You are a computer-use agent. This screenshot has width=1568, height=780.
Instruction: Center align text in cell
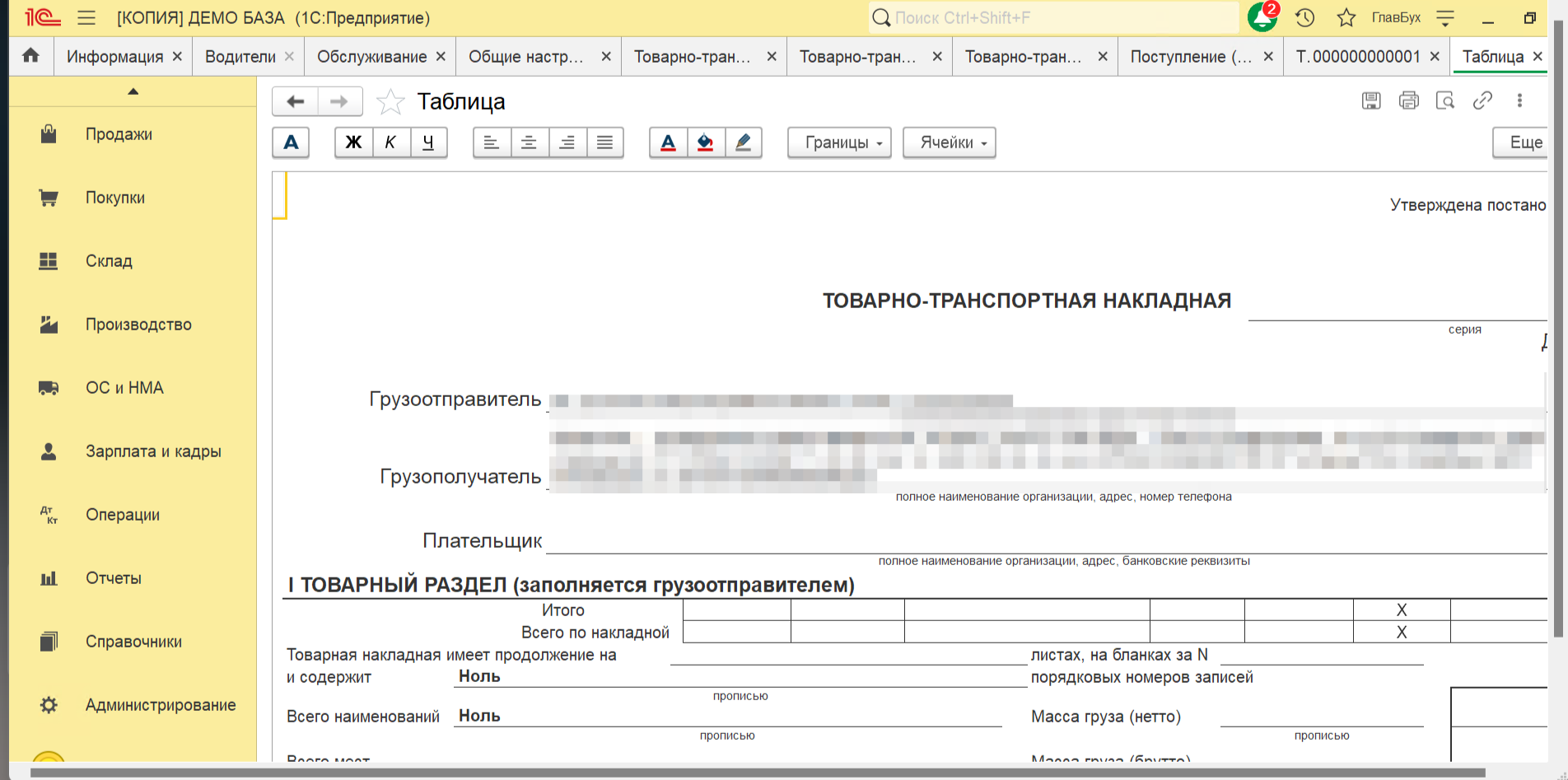(529, 142)
